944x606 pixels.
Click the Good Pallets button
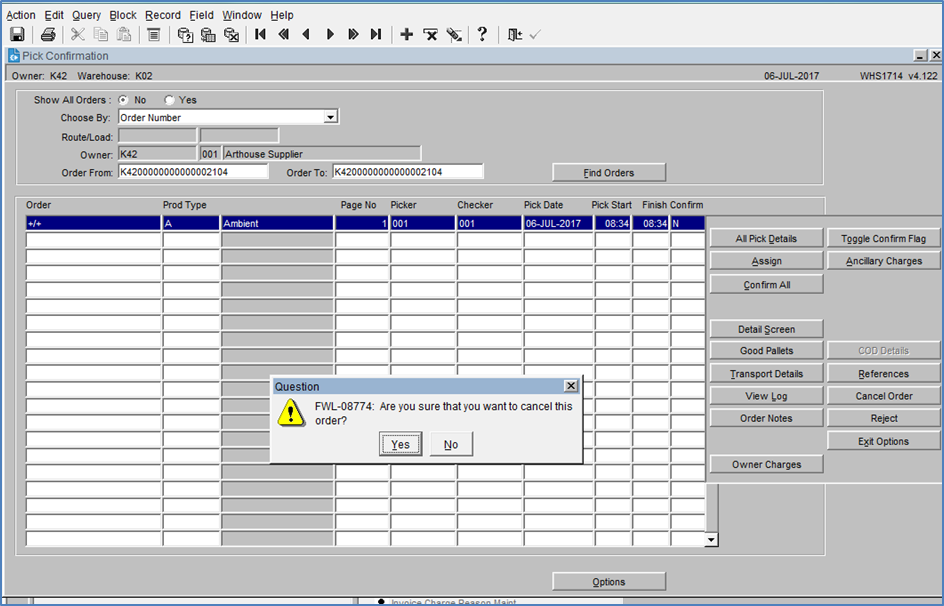click(x=766, y=350)
